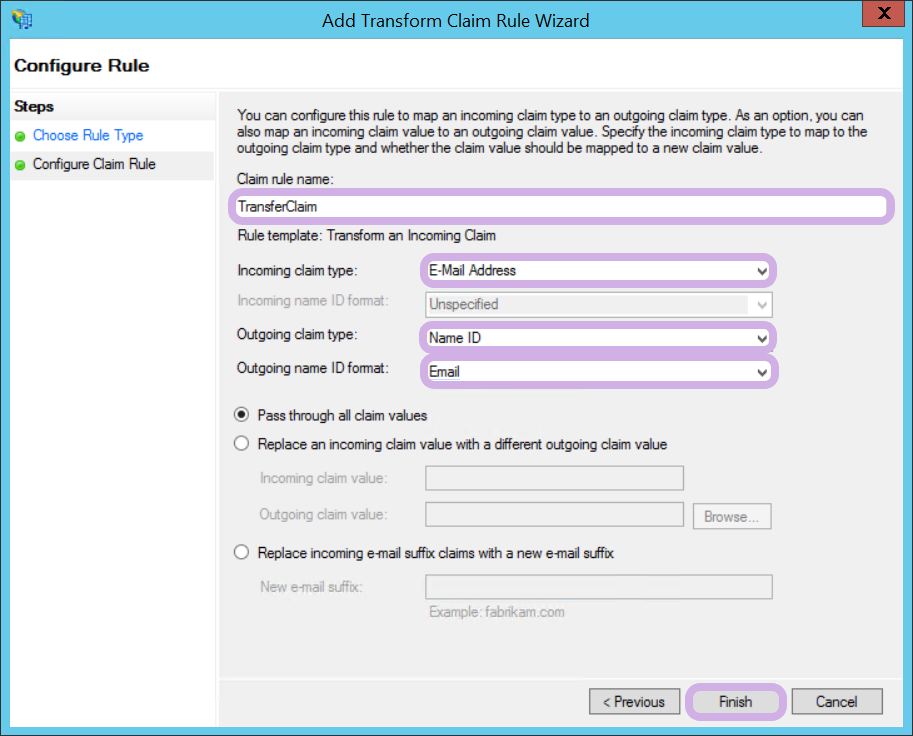Viewport: 913px width, 736px height.
Task: Cancel the wizard
Action: coord(836,702)
